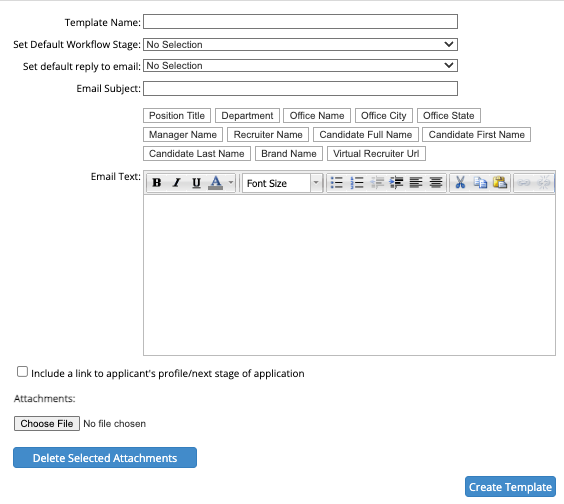Insert Recruiter Name placeholder
Screen dimensions: 564x504
tap(268, 135)
